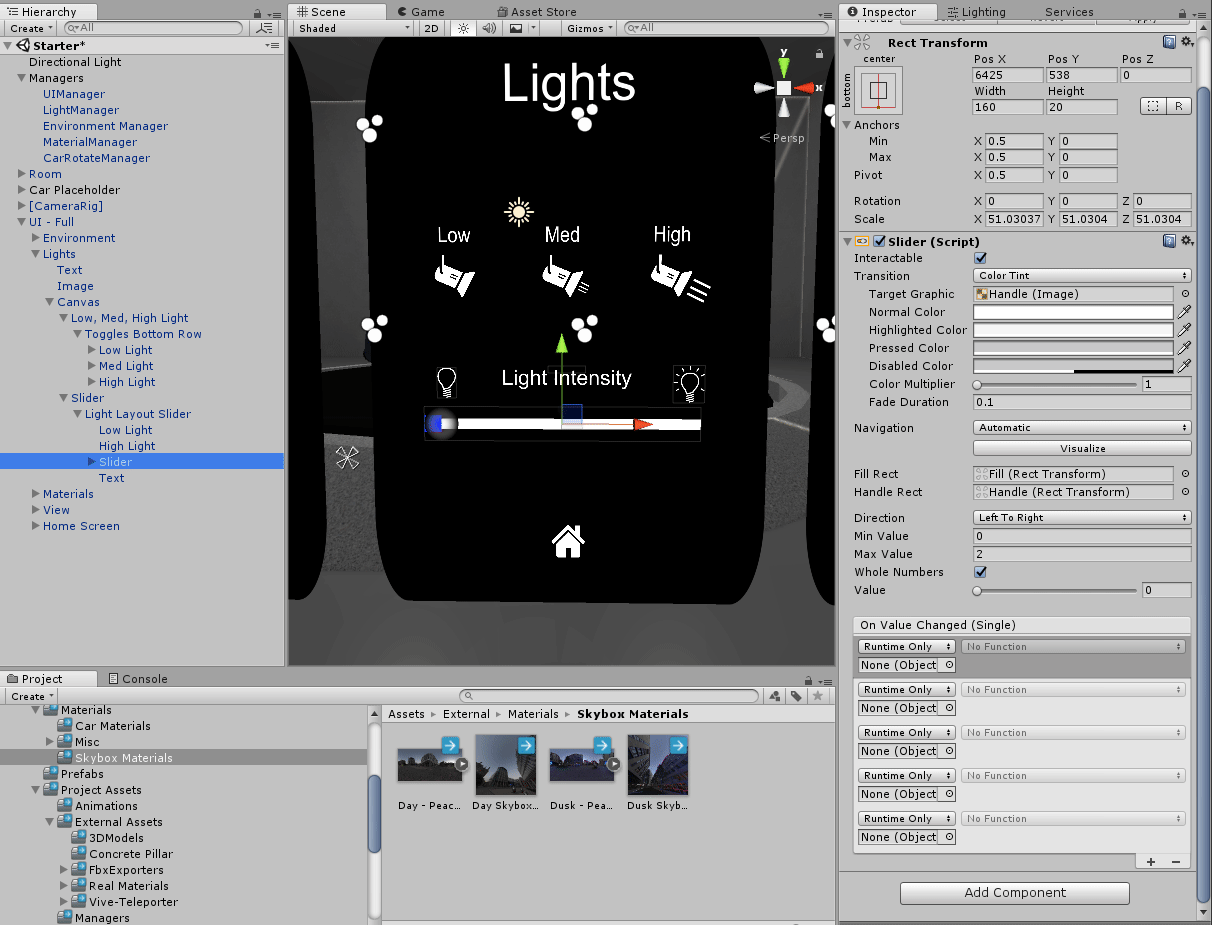Screen dimensions: 1212x925
Task: Open Slider script help reference icon
Action: point(1169,241)
